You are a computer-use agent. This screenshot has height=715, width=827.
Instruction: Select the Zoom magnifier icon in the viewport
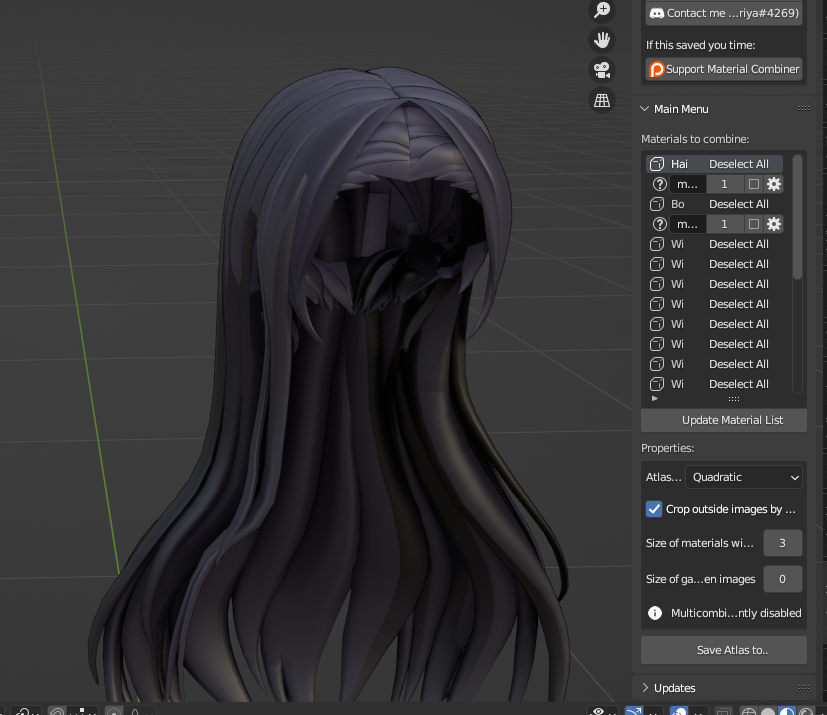[601, 11]
